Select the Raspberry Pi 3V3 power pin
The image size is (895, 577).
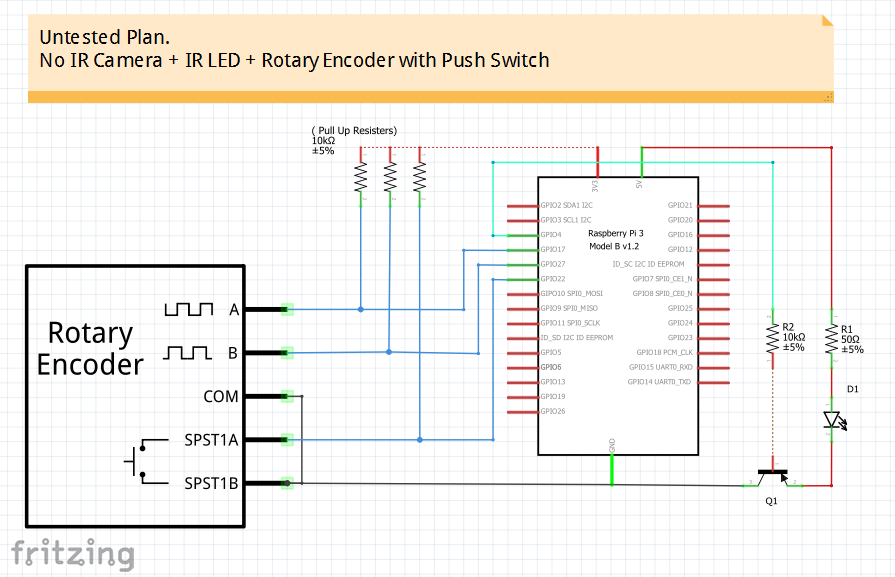(598, 162)
